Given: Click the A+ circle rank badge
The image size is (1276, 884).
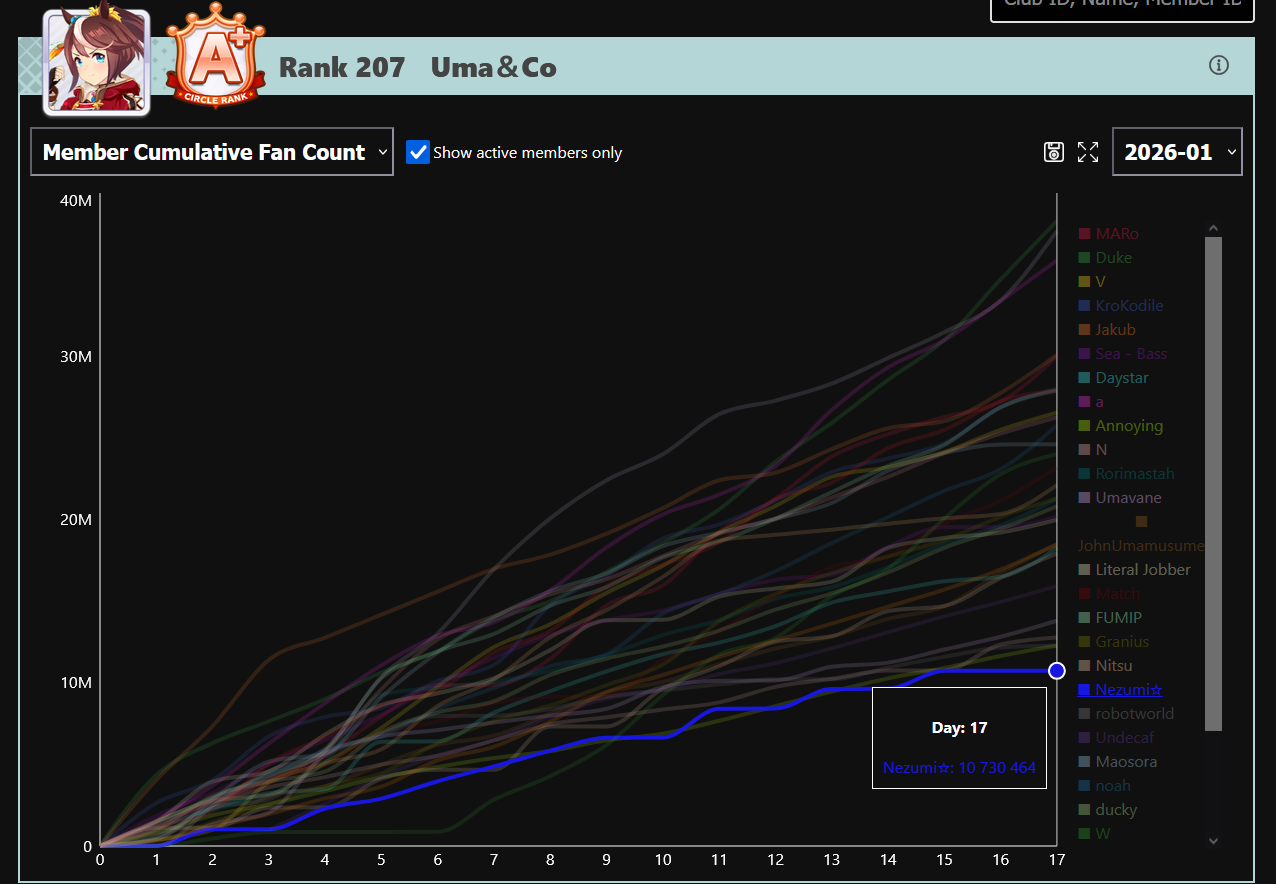Looking at the screenshot, I should pos(216,55).
